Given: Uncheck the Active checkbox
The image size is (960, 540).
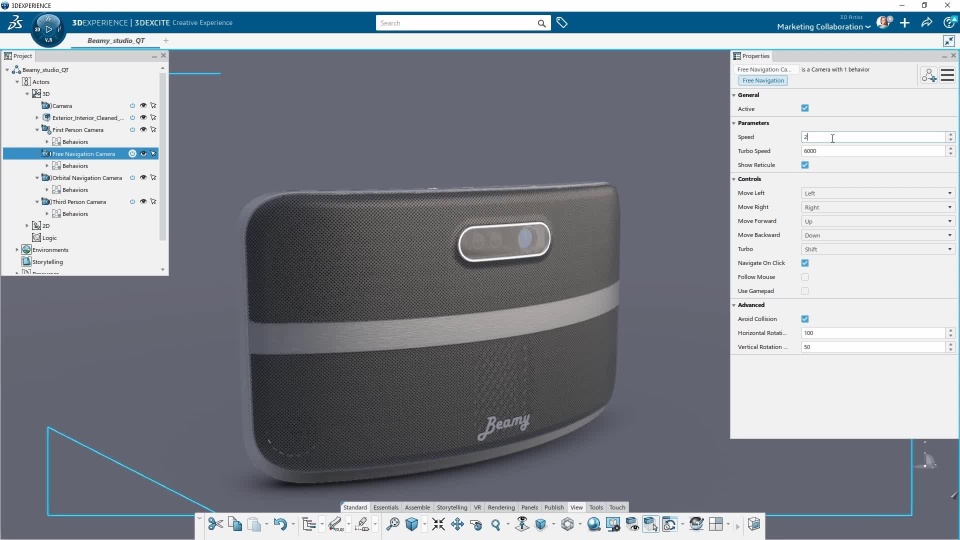Looking at the screenshot, I should 805,108.
